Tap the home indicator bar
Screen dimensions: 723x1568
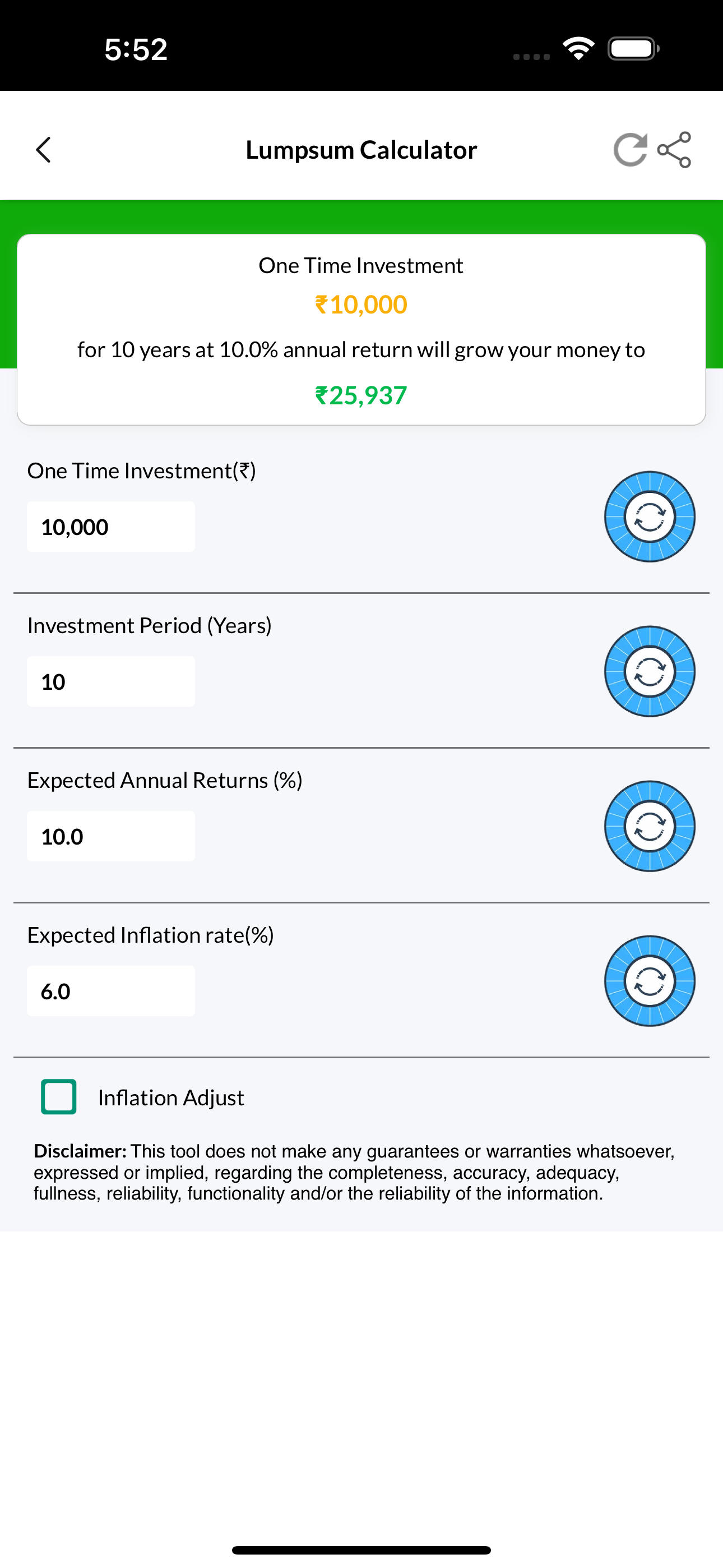point(361,1549)
